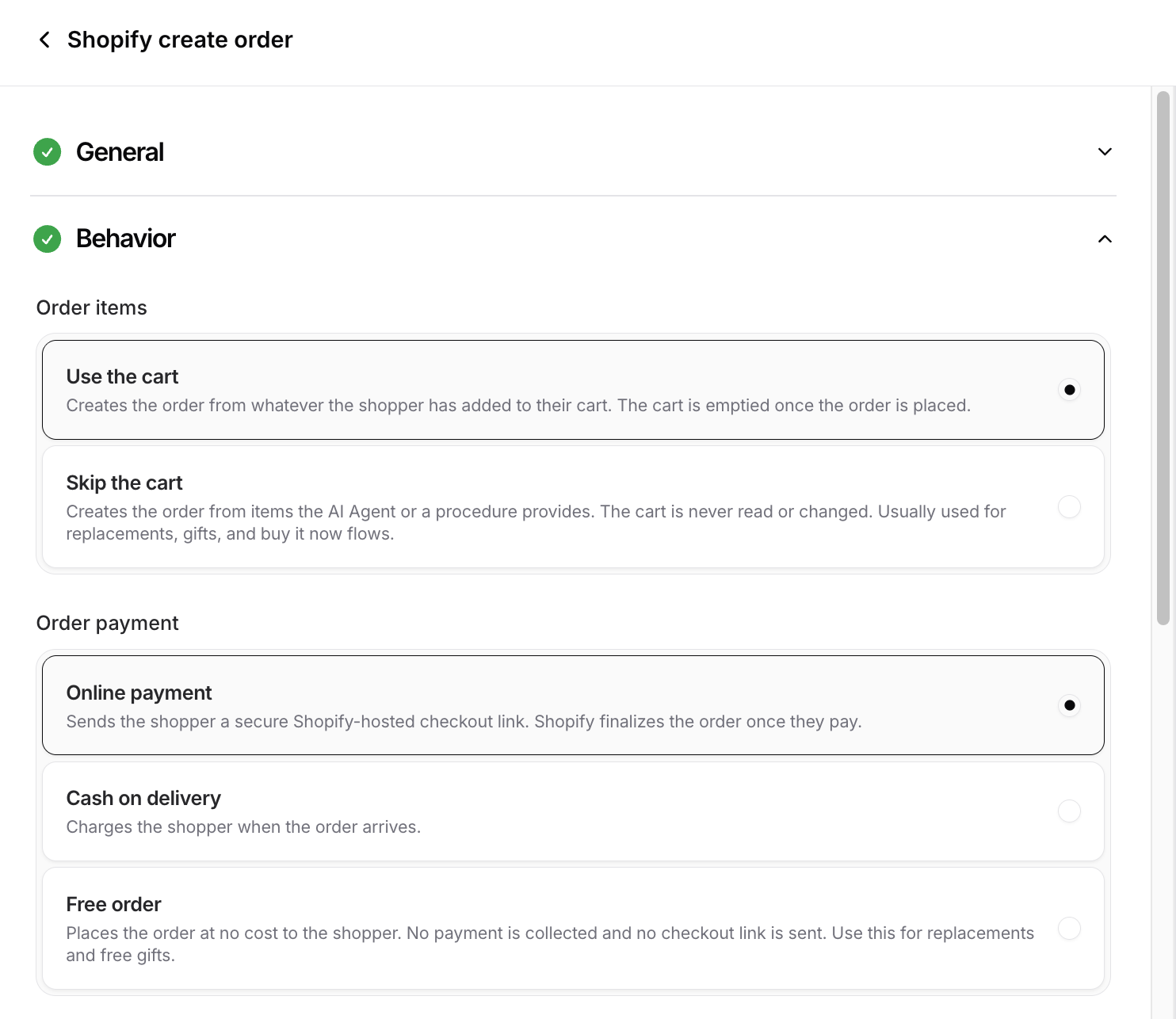The width and height of the screenshot is (1176, 1019).
Task: Click the Online payment option card description
Action: coord(464,722)
